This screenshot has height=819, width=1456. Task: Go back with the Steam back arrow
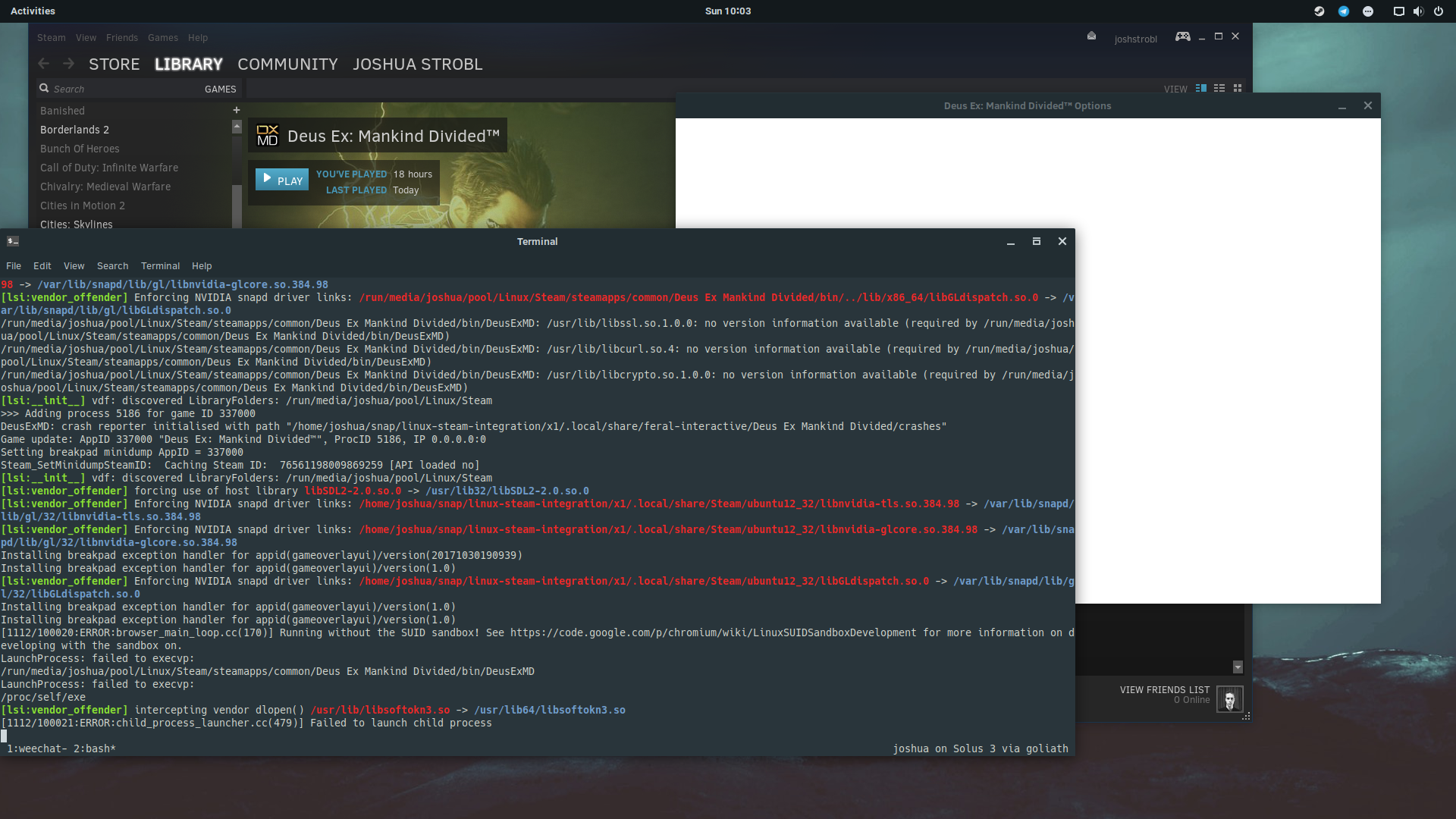(44, 64)
